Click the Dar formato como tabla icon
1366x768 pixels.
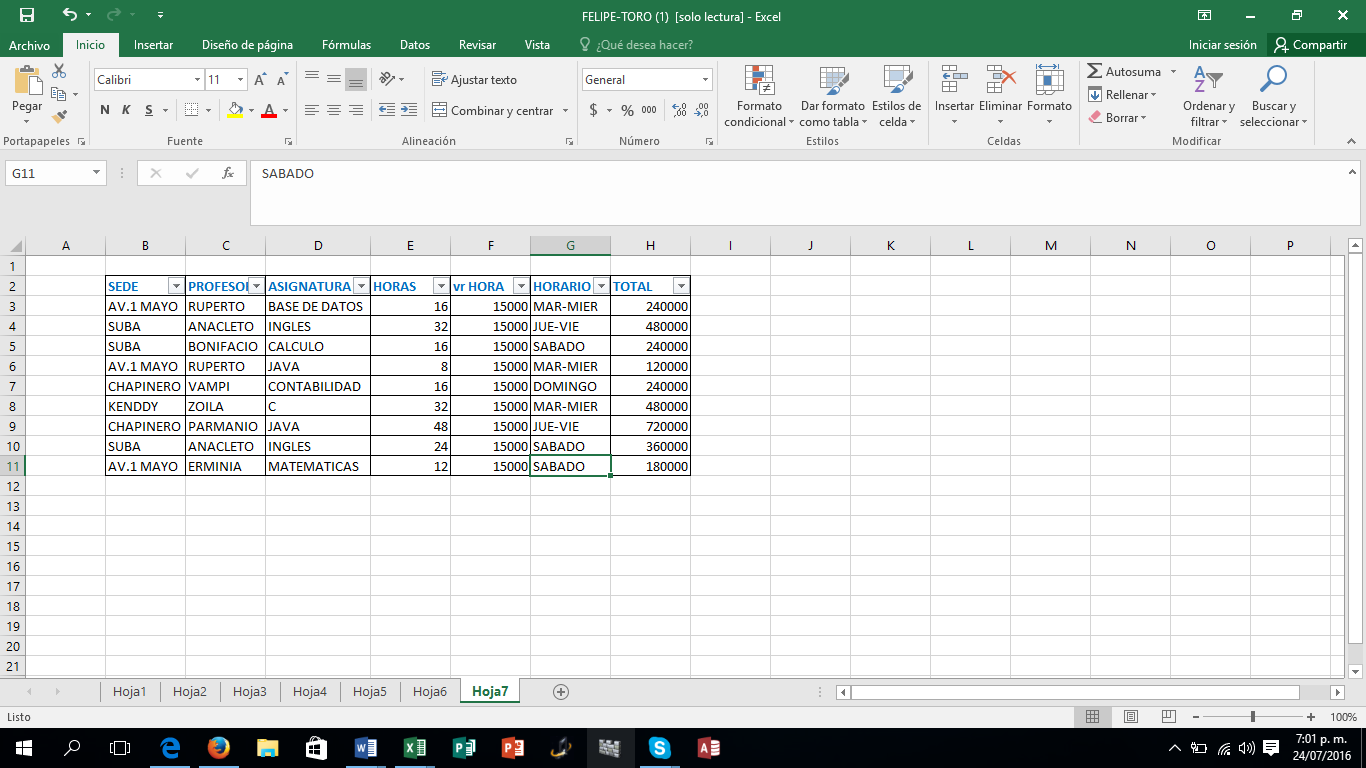click(x=833, y=97)
